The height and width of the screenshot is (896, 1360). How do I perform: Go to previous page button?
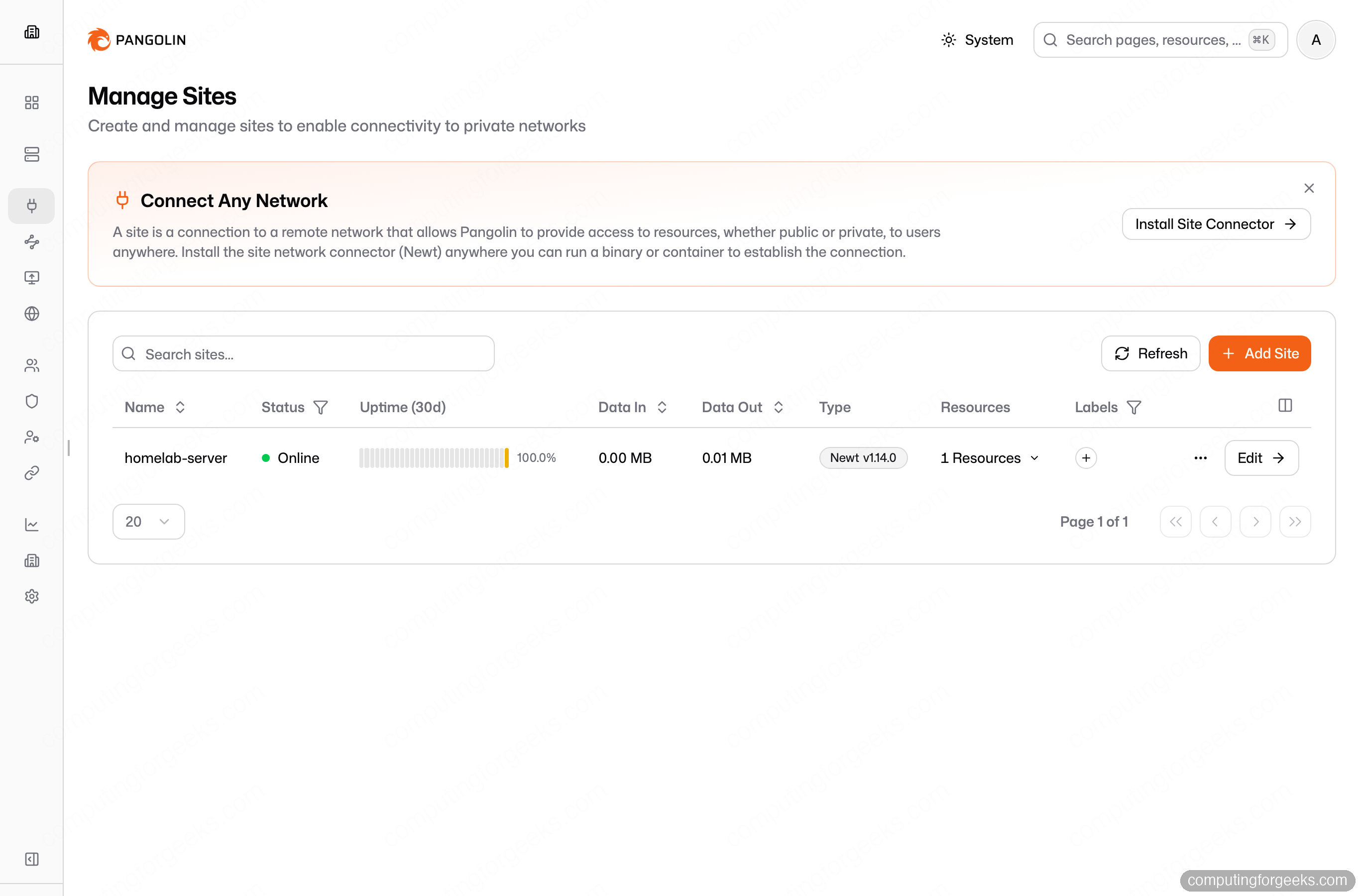click(1215, 522)
